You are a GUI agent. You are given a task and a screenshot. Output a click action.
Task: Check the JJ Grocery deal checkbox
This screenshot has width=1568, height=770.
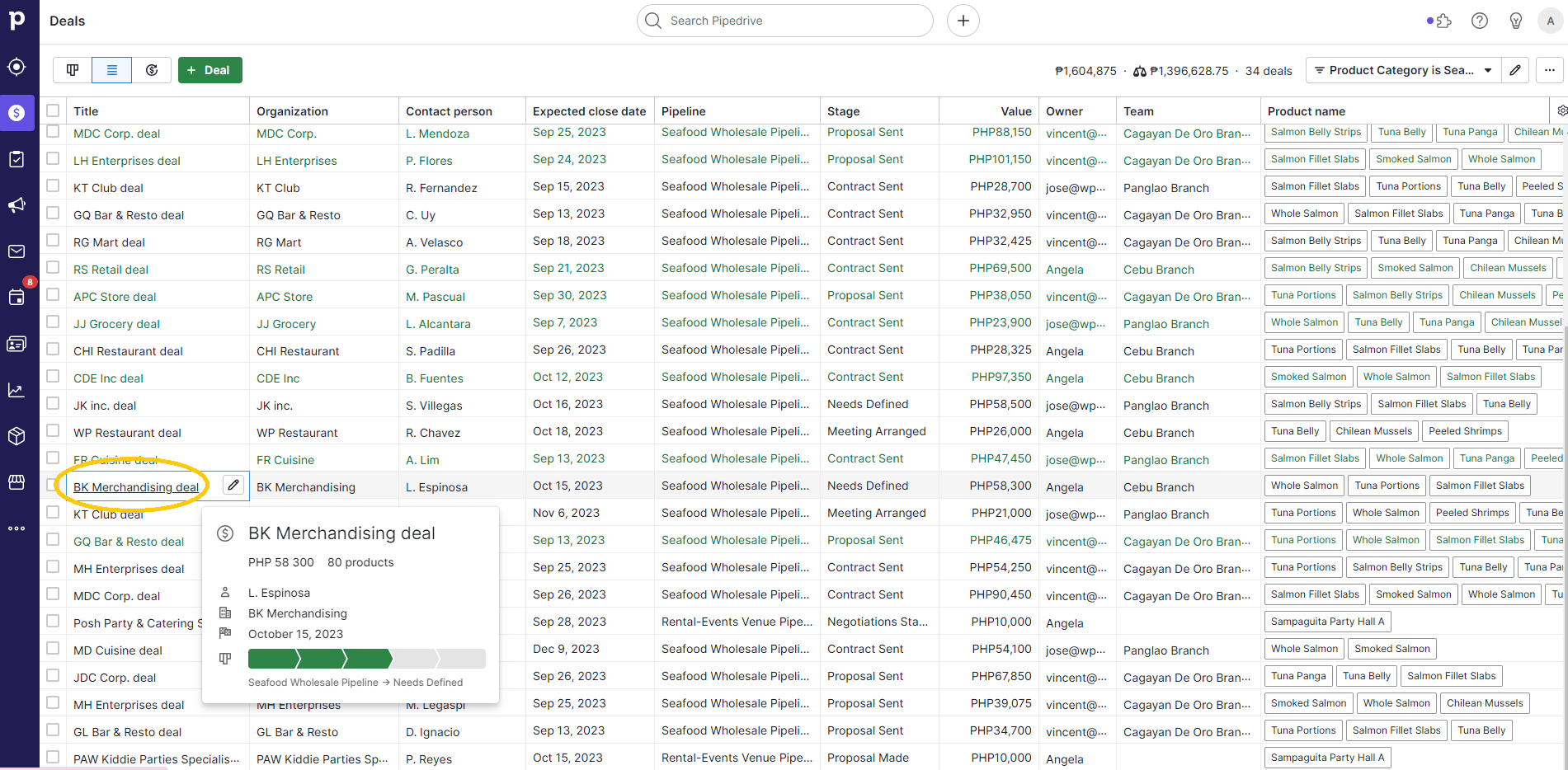(x=54, y=322)
